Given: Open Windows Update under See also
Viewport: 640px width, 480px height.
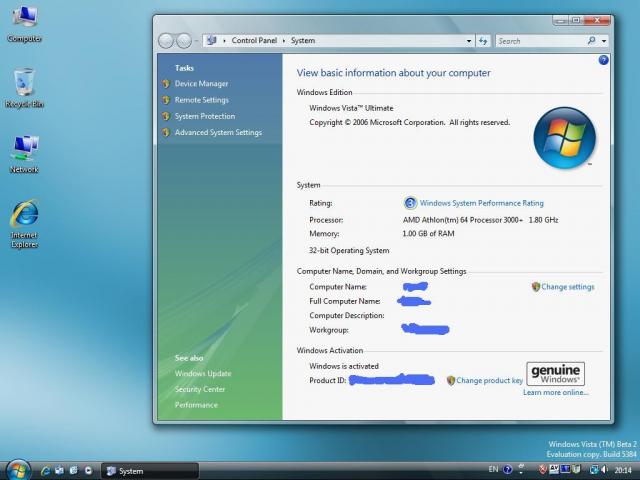Looking at the screenshot, I should pyautogui.click(x=203, y=373).
